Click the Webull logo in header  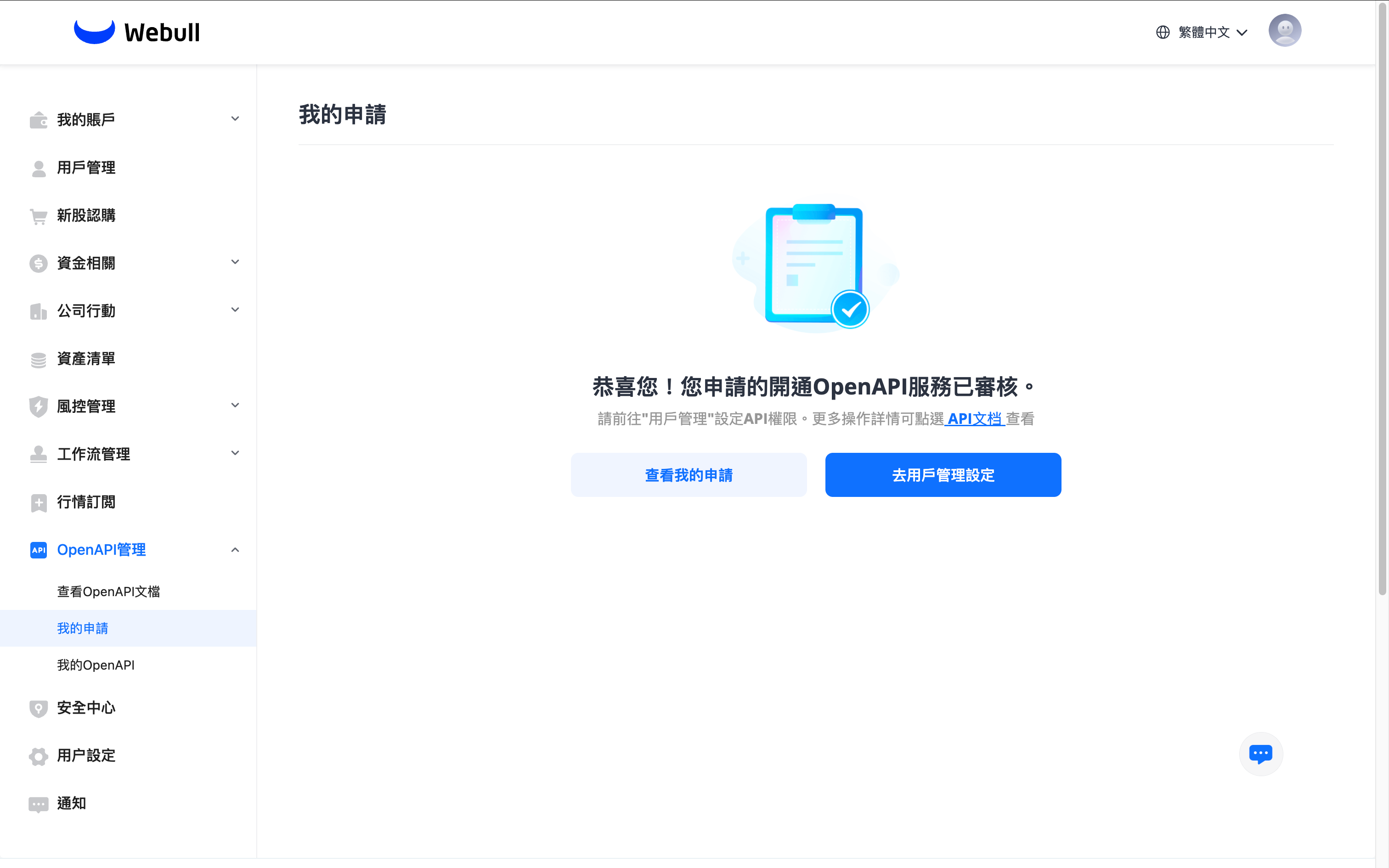tap(136, 32)
